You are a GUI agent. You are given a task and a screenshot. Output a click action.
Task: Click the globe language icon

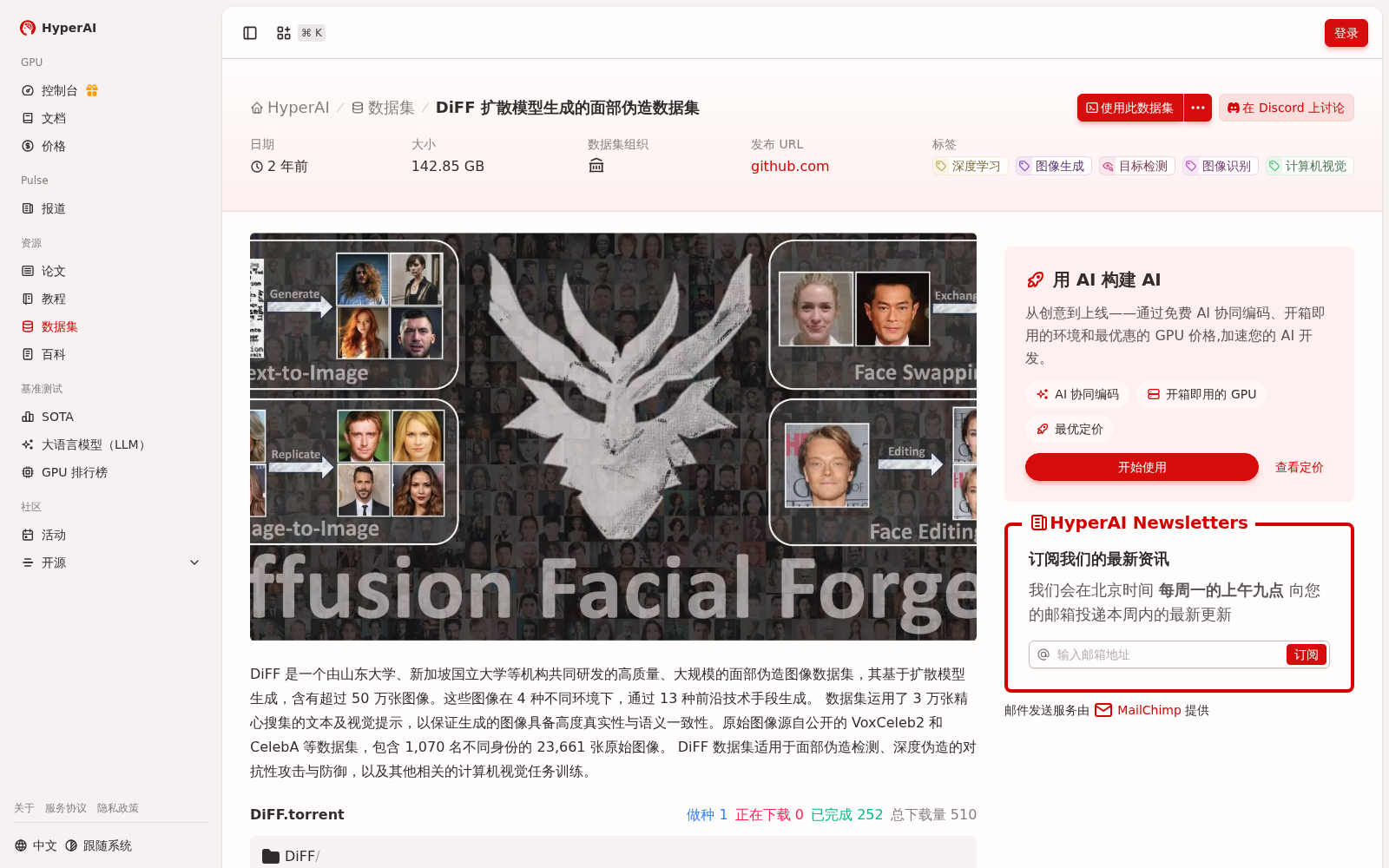click(21, 845)
